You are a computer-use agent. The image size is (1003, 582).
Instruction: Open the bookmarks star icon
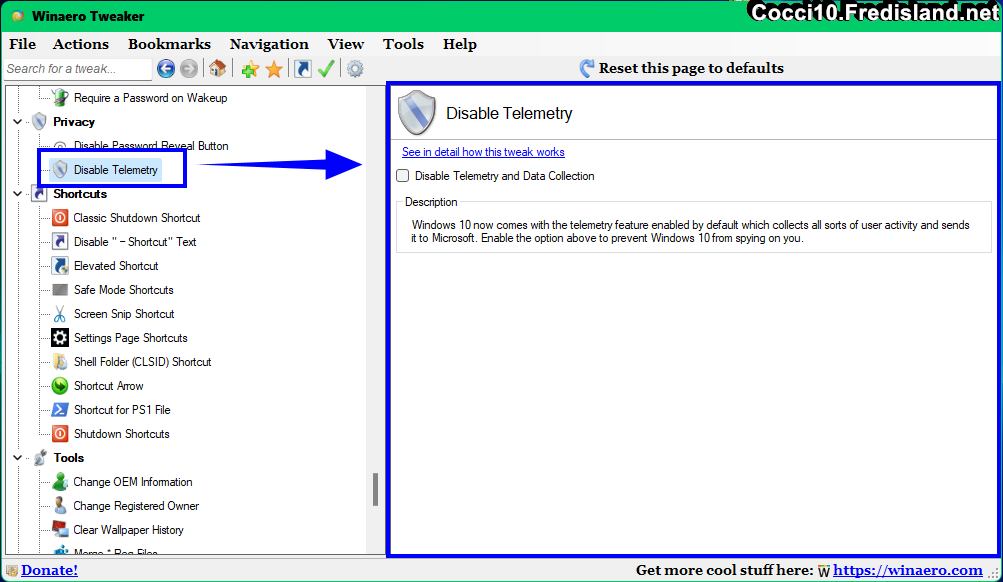point(274,69)
